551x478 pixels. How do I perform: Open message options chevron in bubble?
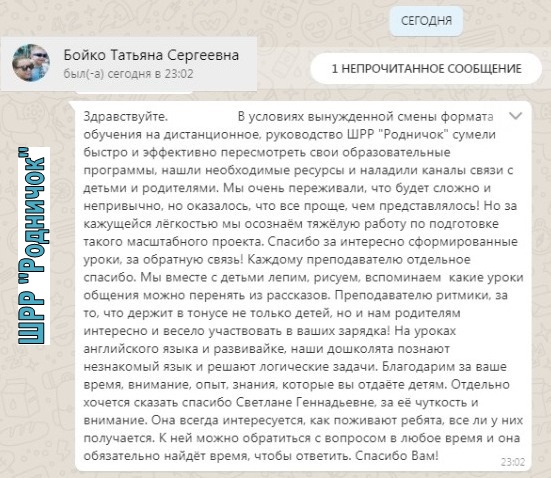pyautogui.click(x=515, y=116)
